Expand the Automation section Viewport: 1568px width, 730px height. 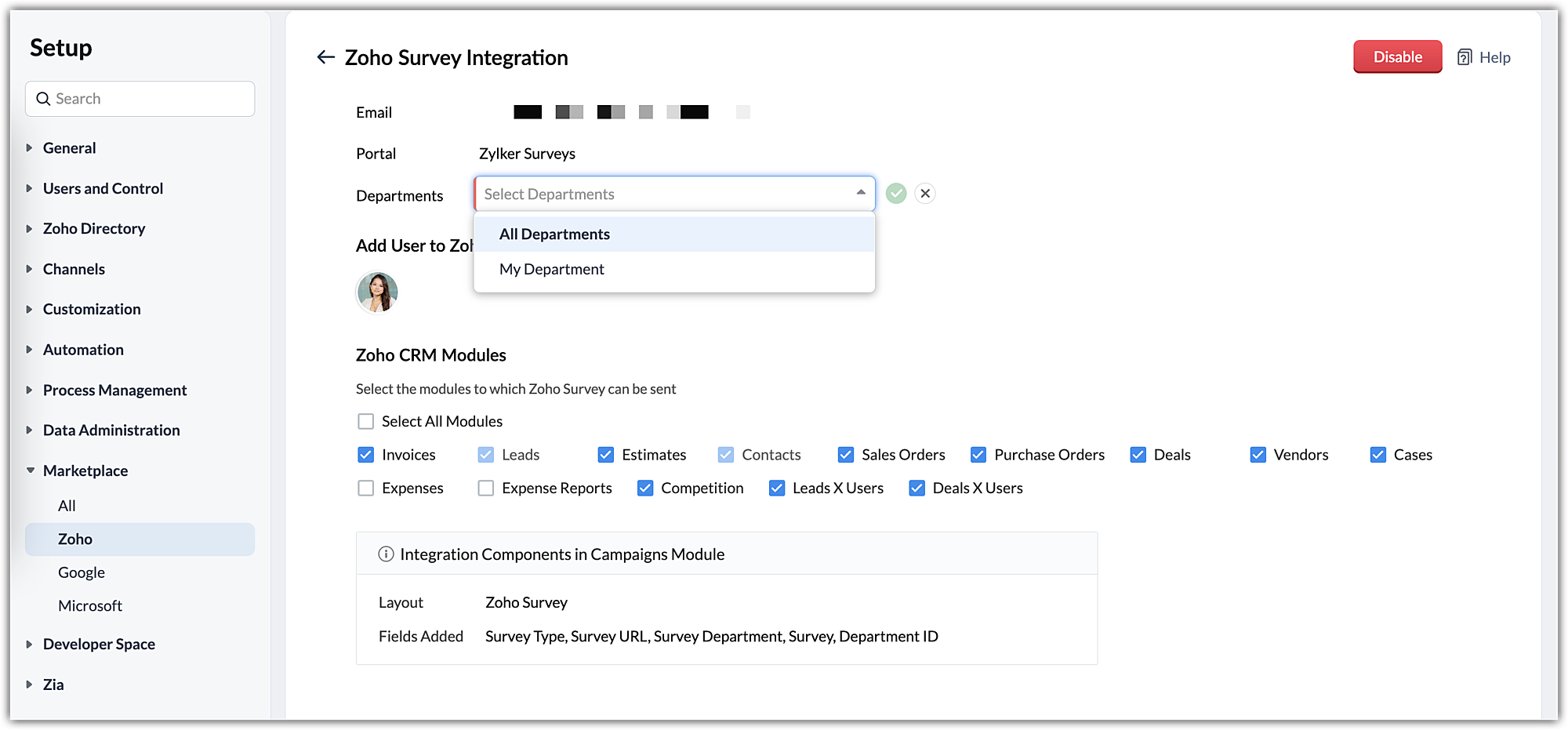coord(30,350)
